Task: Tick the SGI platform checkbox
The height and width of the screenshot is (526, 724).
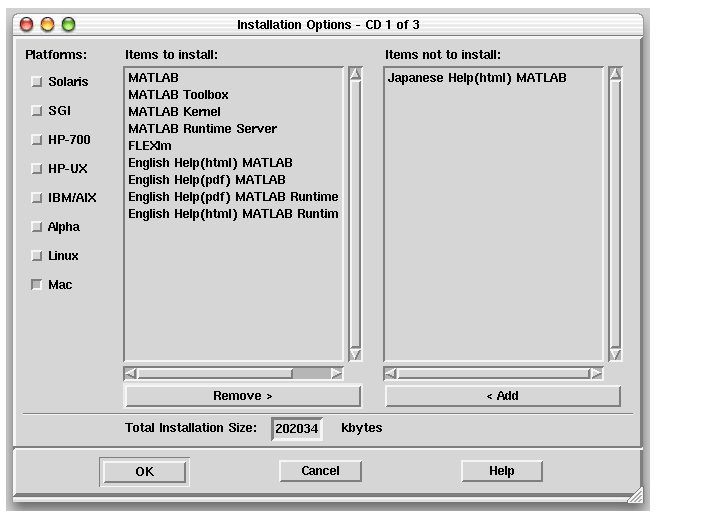Action: [x=36, y=111]
